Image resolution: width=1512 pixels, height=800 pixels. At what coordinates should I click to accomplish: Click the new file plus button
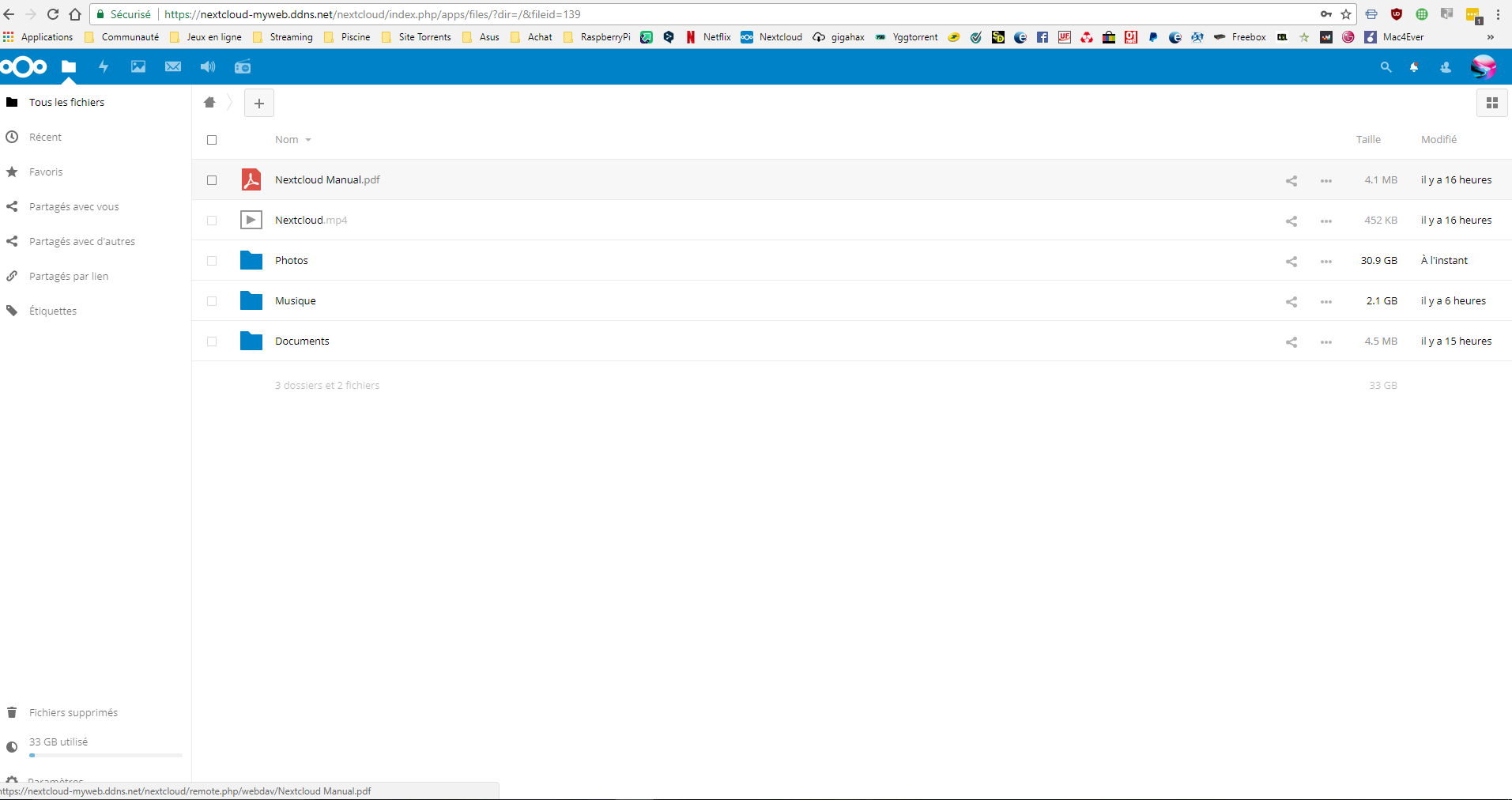coord(259,103)
